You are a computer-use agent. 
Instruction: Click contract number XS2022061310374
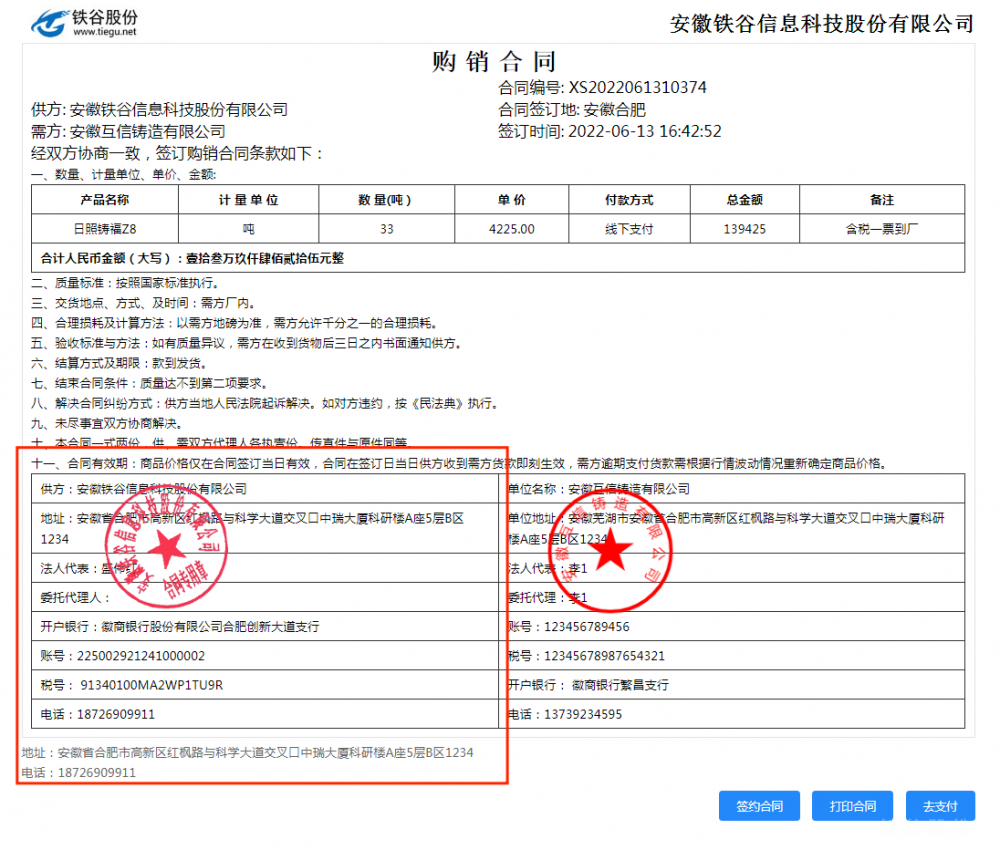[637, 88]
